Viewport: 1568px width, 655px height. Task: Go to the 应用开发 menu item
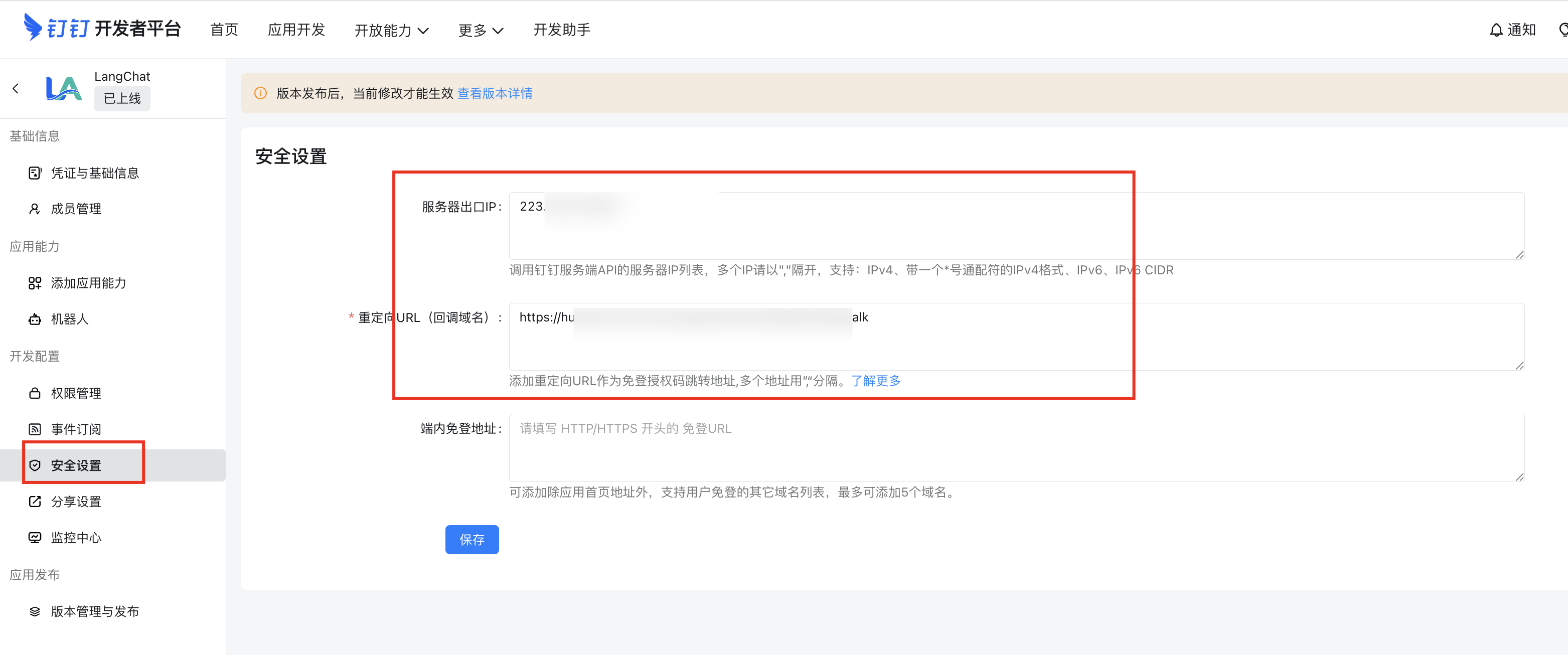(x=296, y=30)
